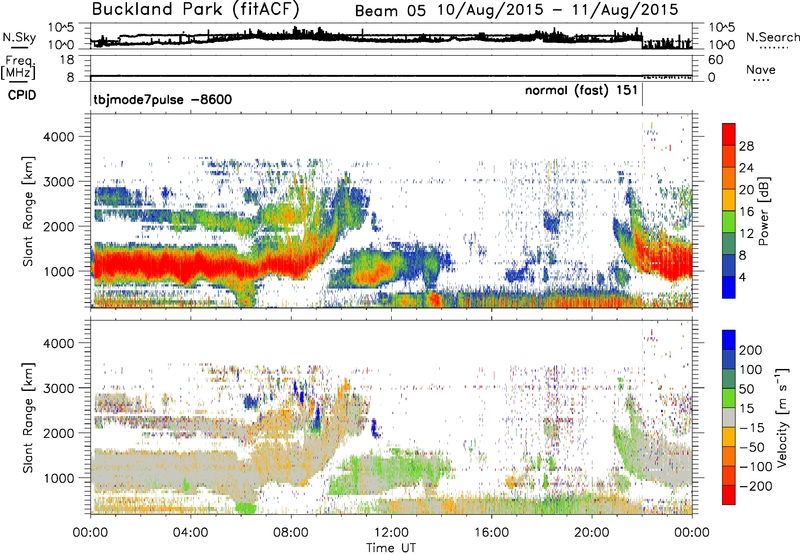Click the "Nave" legend label
Screen dimensions: 800x554
pyautogui.click(x=761, y=70)
